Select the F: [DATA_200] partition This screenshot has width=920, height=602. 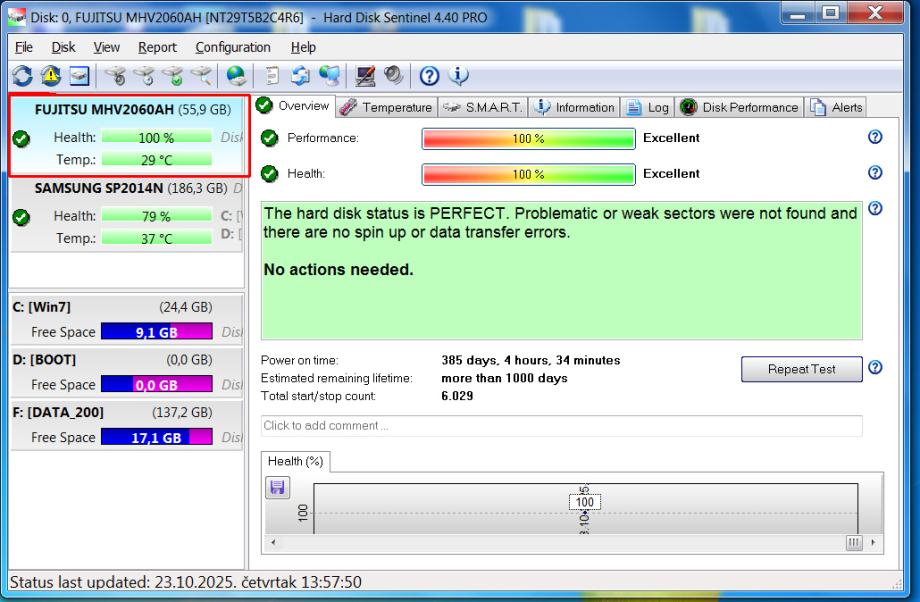(127, 425)
